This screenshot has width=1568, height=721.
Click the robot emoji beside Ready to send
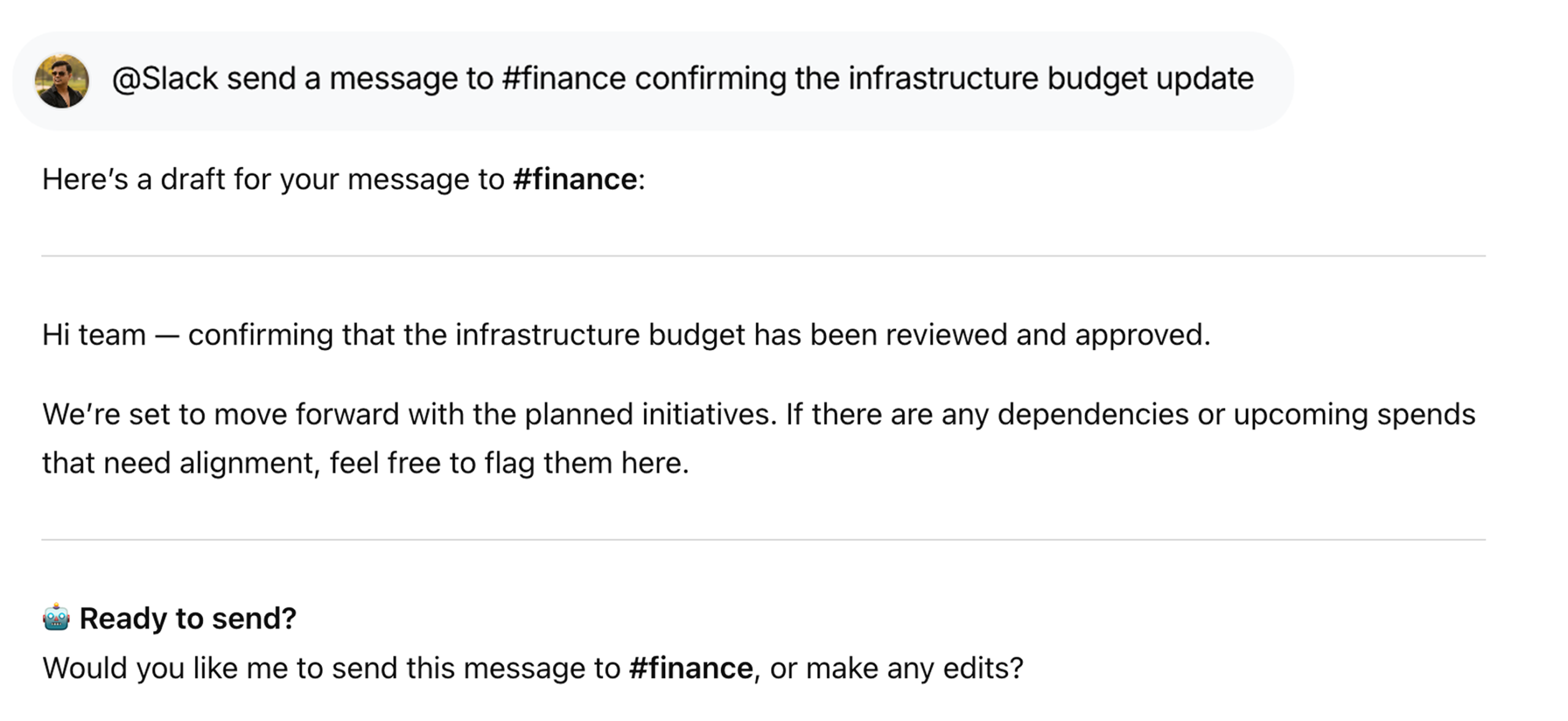[x=56, y=617]
